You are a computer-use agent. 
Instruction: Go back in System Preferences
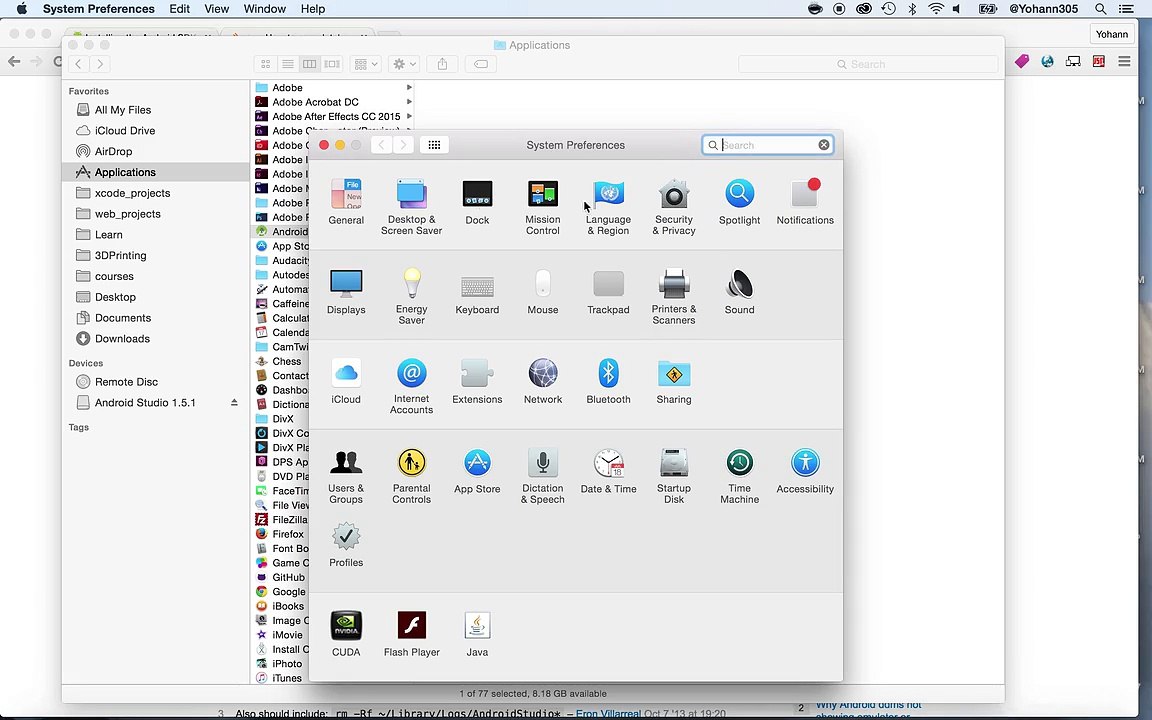[x=381, y=145]
